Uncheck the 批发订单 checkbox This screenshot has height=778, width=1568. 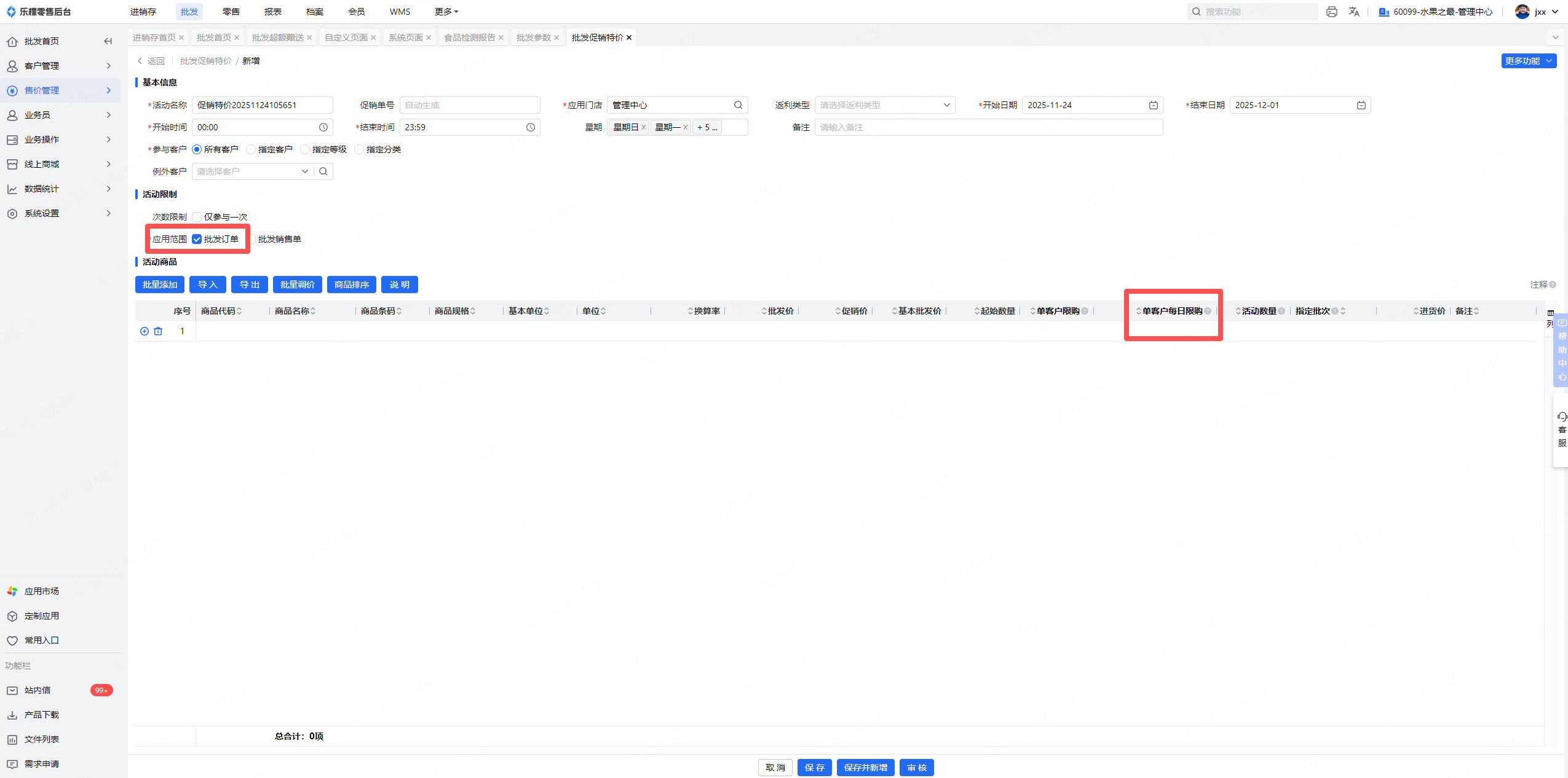(197, 239)
